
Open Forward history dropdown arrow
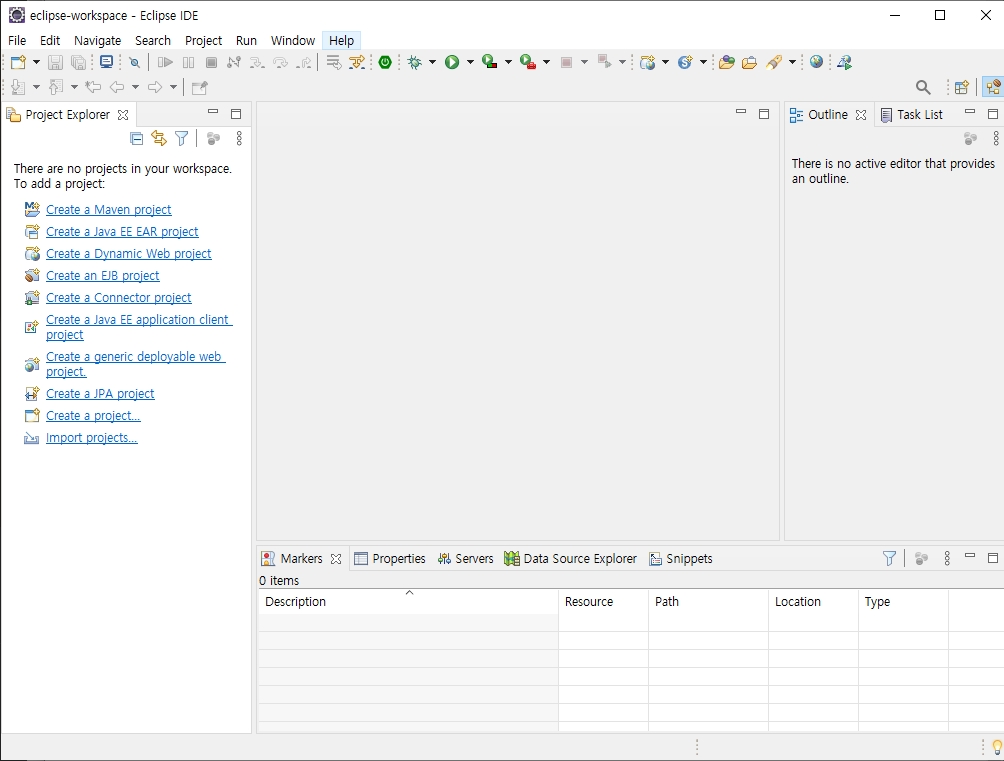[x=173, y=87]
